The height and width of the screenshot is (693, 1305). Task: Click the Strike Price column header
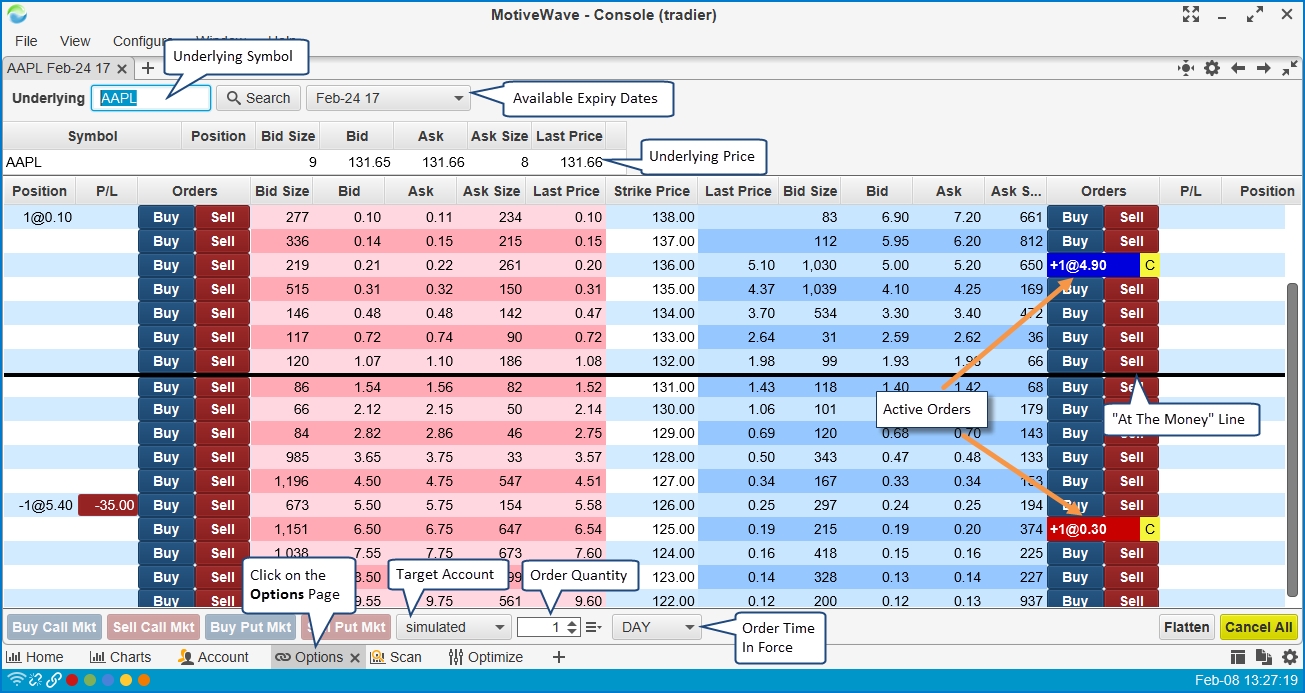click(652, 191)
